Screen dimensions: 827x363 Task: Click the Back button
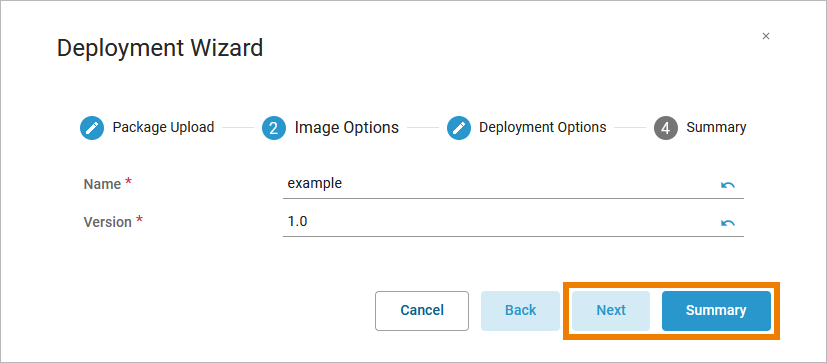(521, 311)
